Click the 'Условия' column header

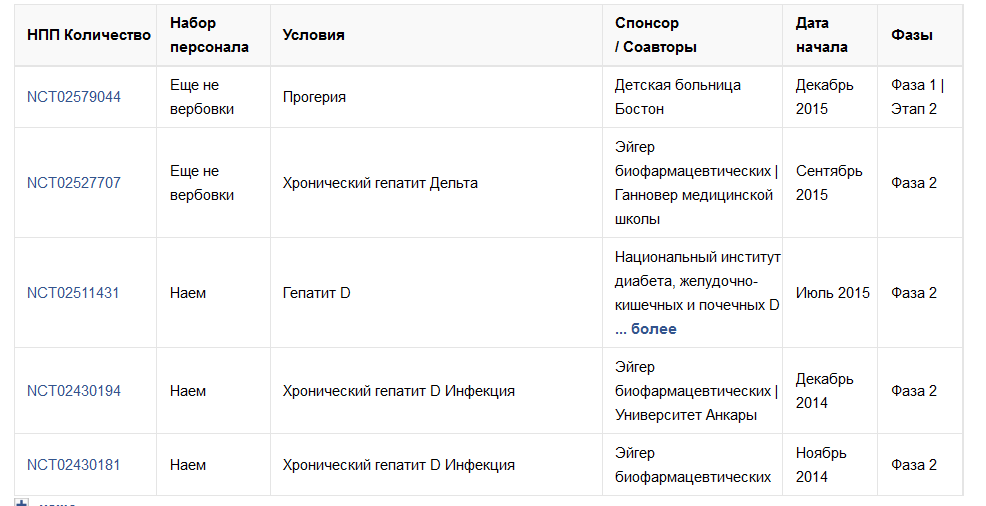pos(313,35)
